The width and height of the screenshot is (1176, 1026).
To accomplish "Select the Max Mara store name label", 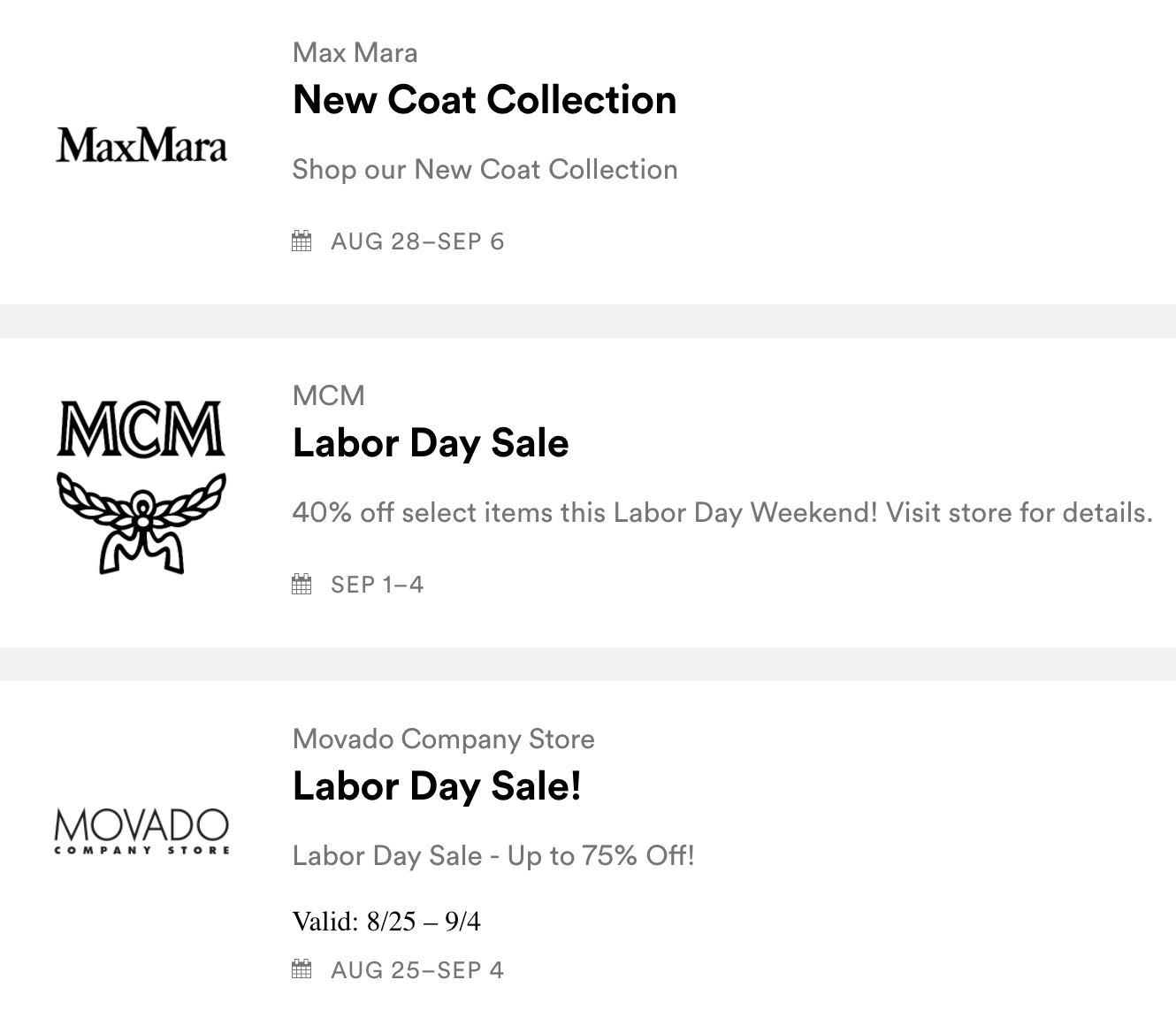I will (x=355, y=53).
